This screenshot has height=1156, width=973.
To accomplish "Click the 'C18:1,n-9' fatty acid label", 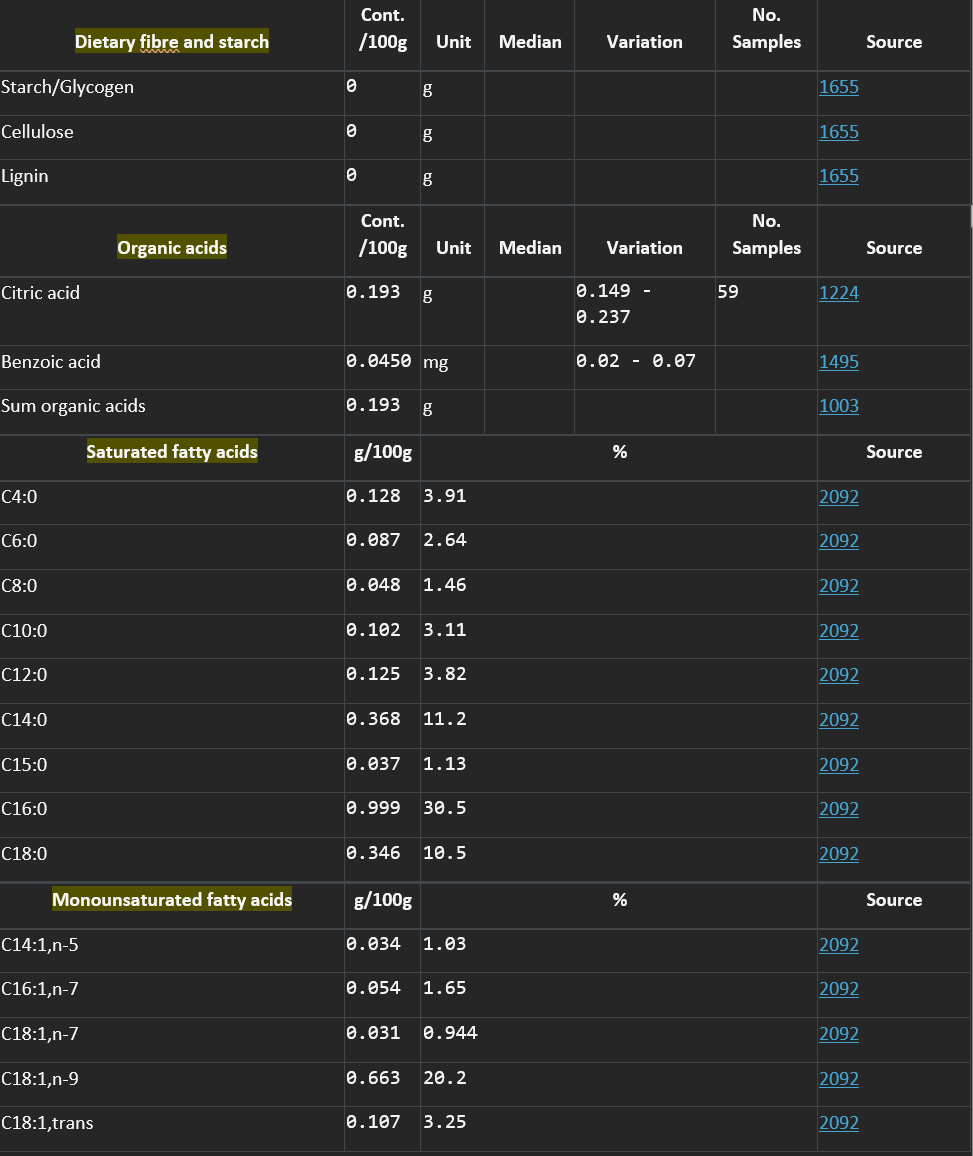I will pos(40,1079).
